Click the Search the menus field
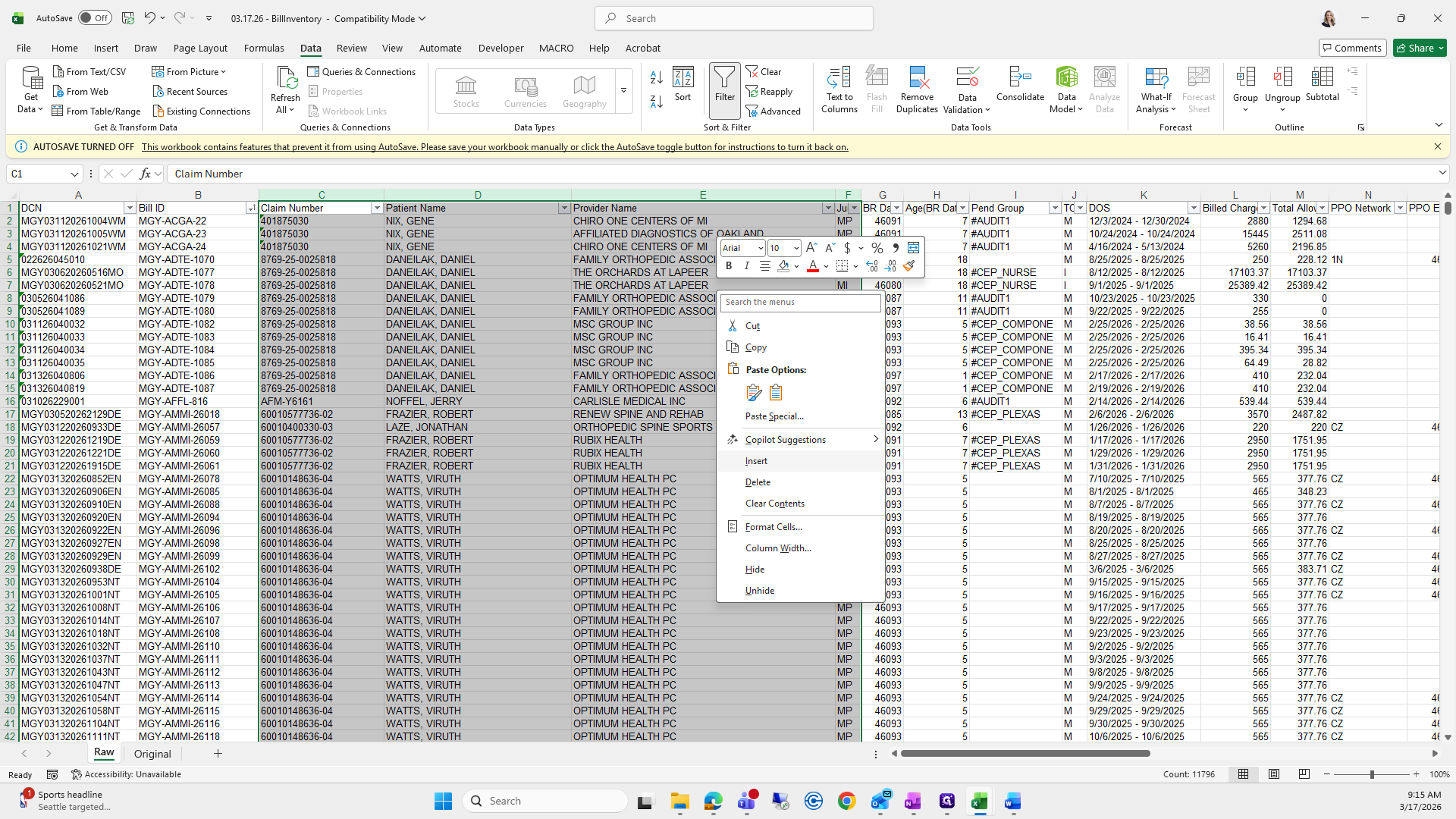The image size is (1456, 819). click(x=800, y=302)
